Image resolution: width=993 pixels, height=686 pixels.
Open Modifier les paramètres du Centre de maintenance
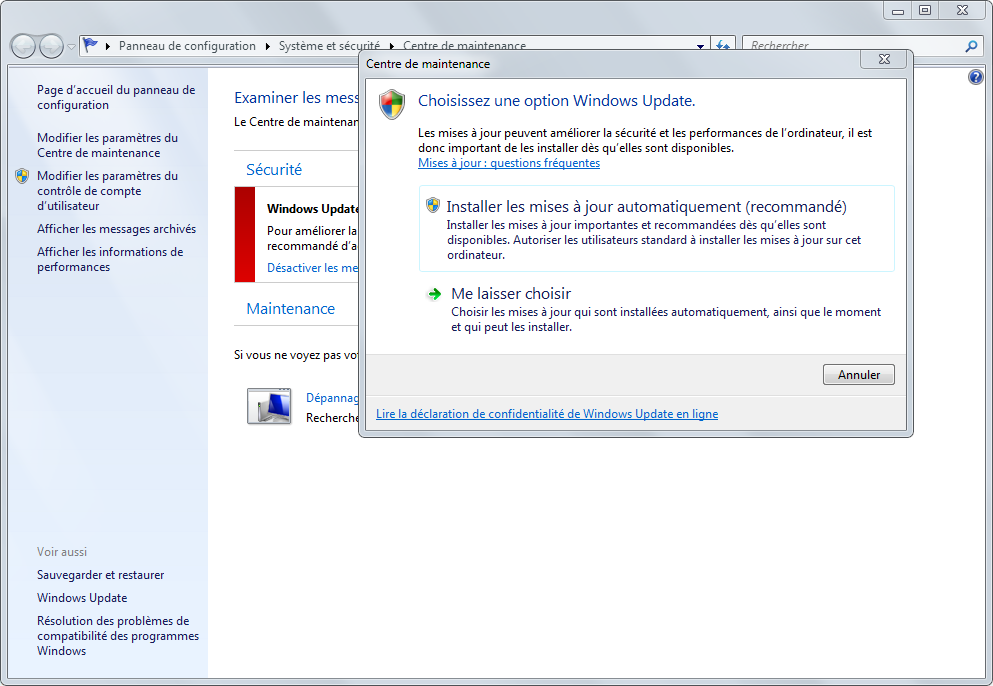point(107,145)
